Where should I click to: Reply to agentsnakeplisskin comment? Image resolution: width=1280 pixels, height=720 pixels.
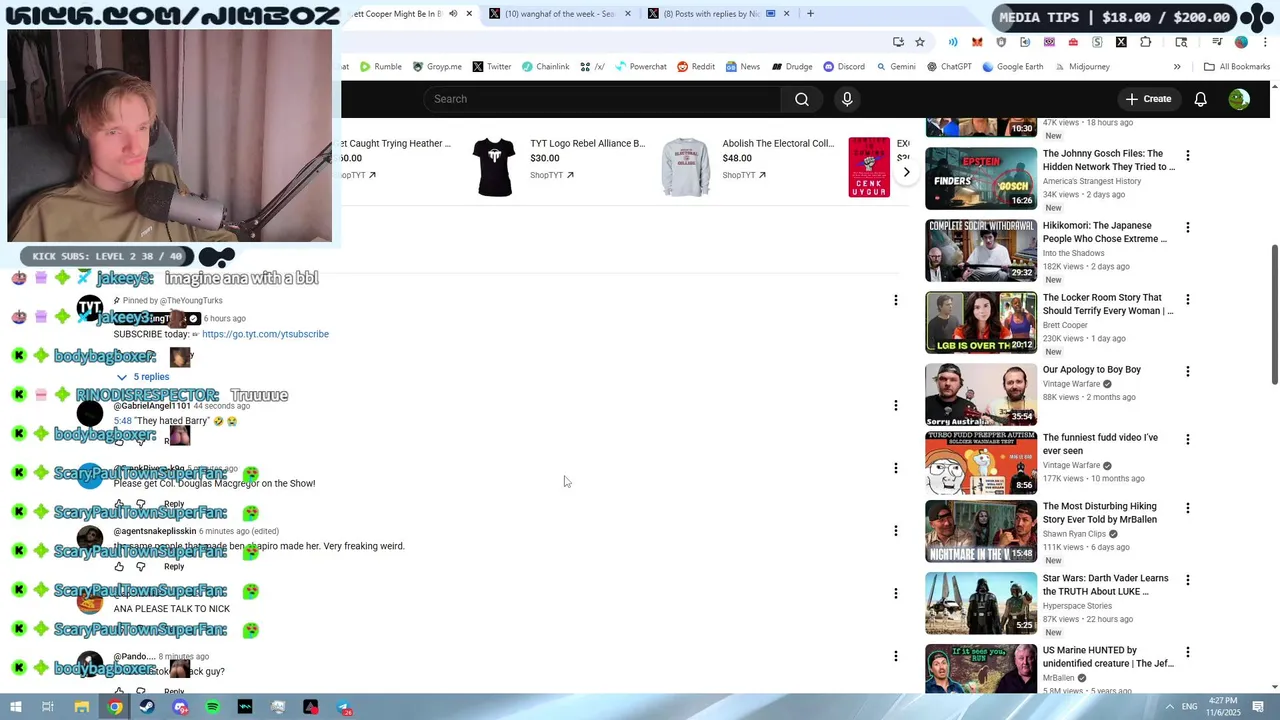pos(174,567)
